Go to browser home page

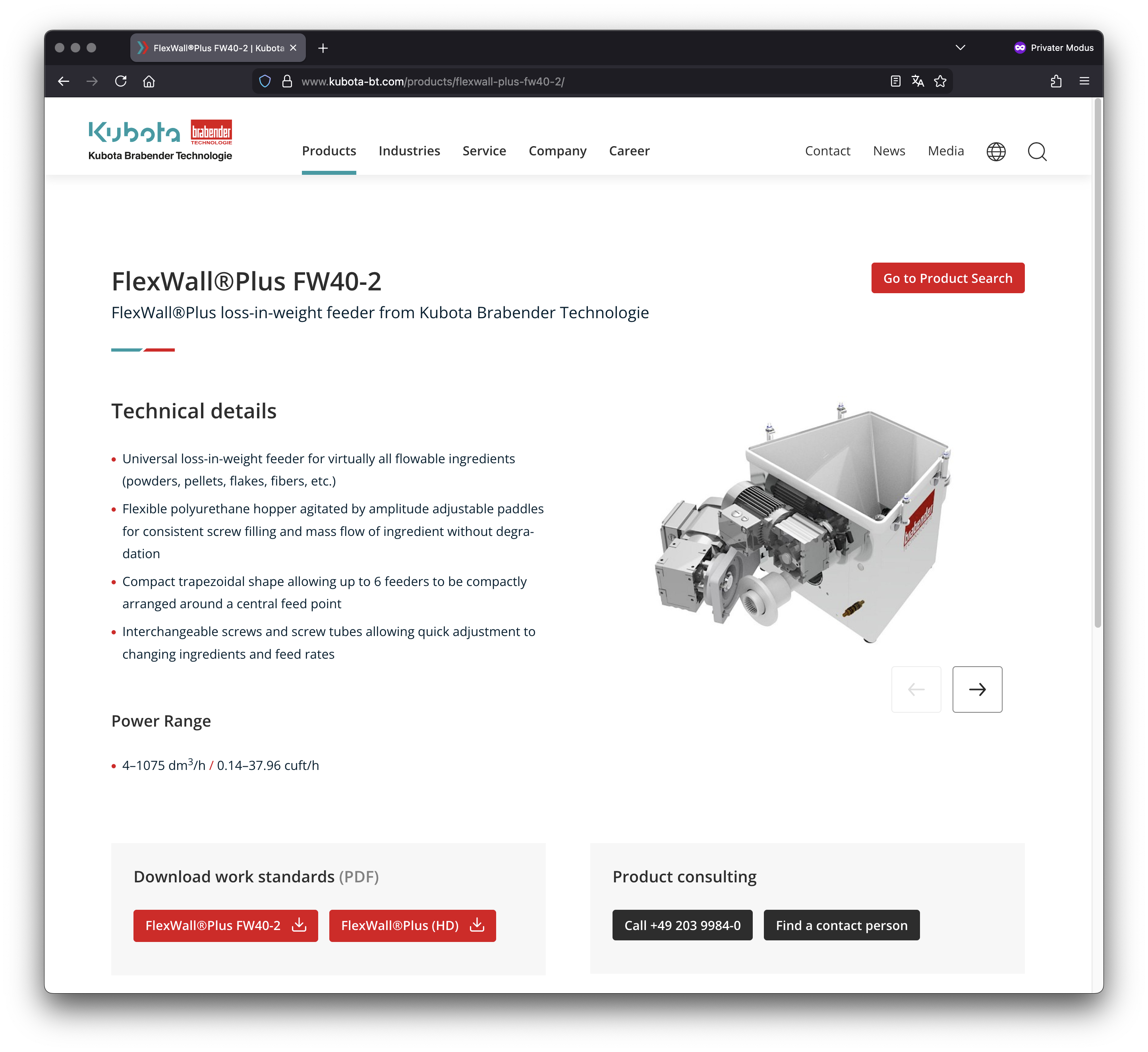(149, 81)
